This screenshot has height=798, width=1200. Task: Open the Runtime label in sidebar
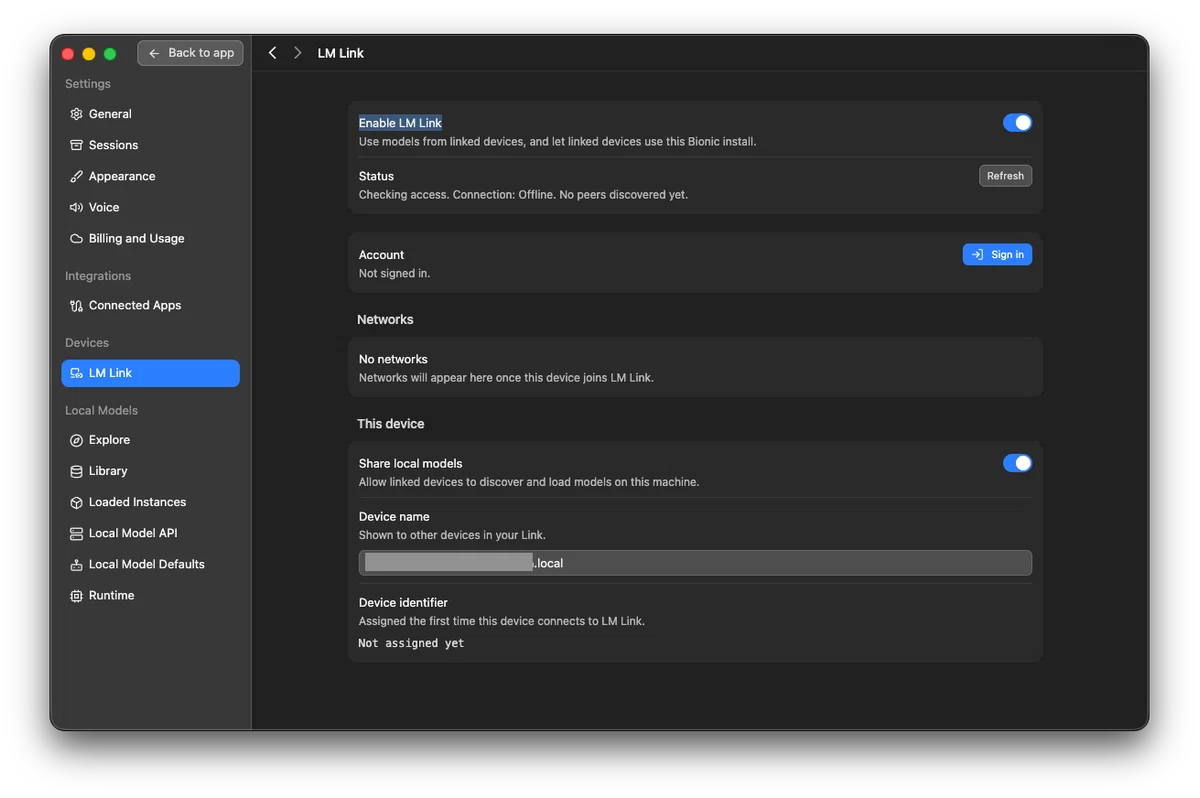(x=111, y=595)
